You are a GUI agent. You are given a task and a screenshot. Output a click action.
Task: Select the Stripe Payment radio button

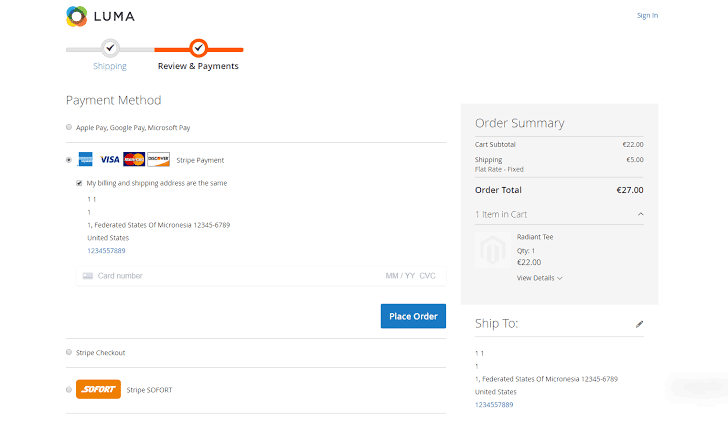[69, 160]
